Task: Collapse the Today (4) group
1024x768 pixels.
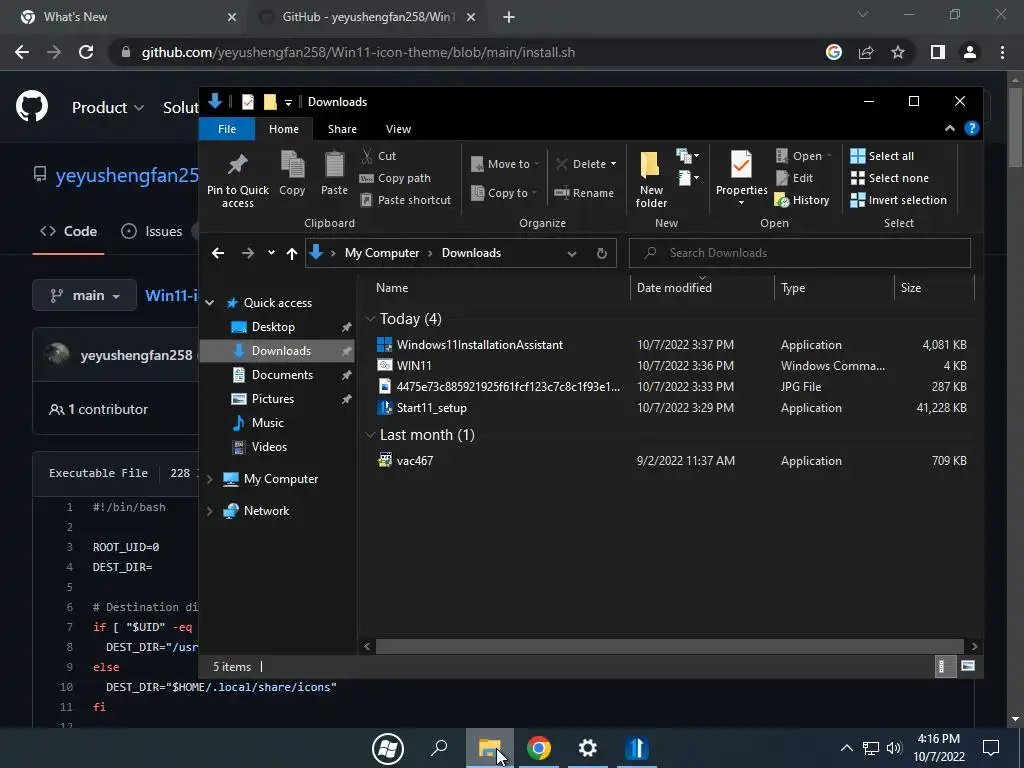Action: [370, 319]
